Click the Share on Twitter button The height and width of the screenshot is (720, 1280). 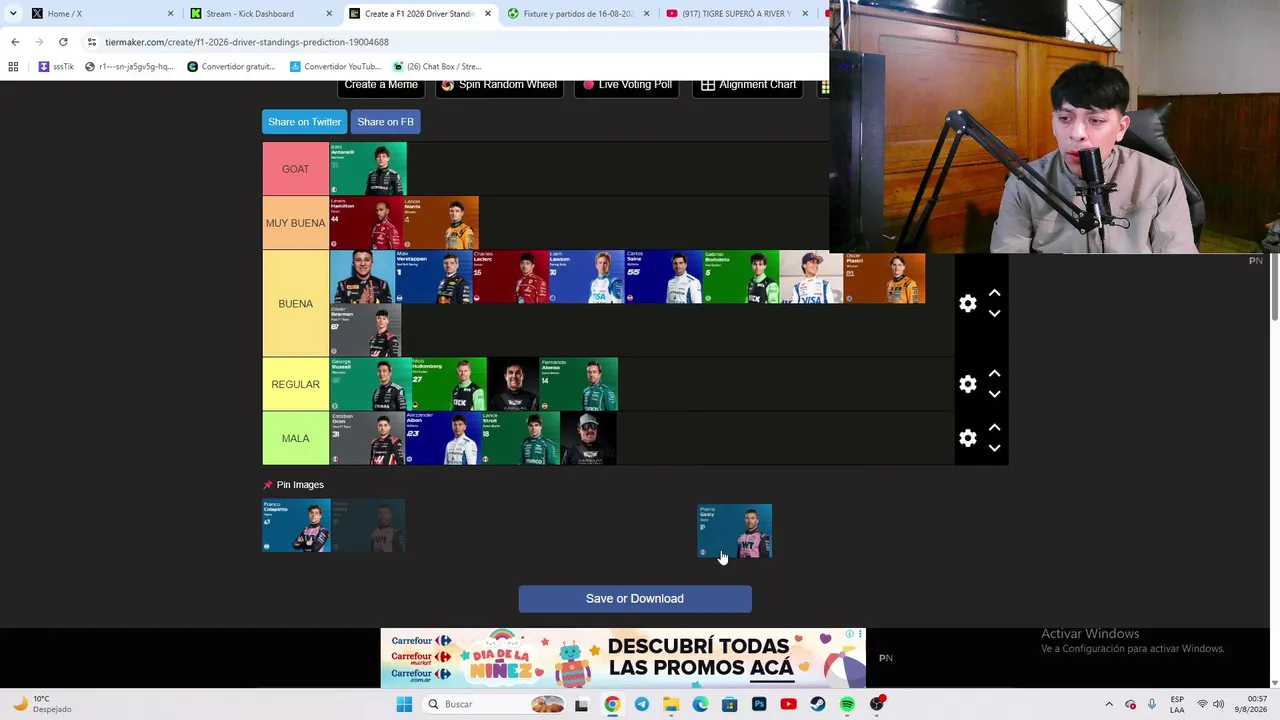click(305, 122)
